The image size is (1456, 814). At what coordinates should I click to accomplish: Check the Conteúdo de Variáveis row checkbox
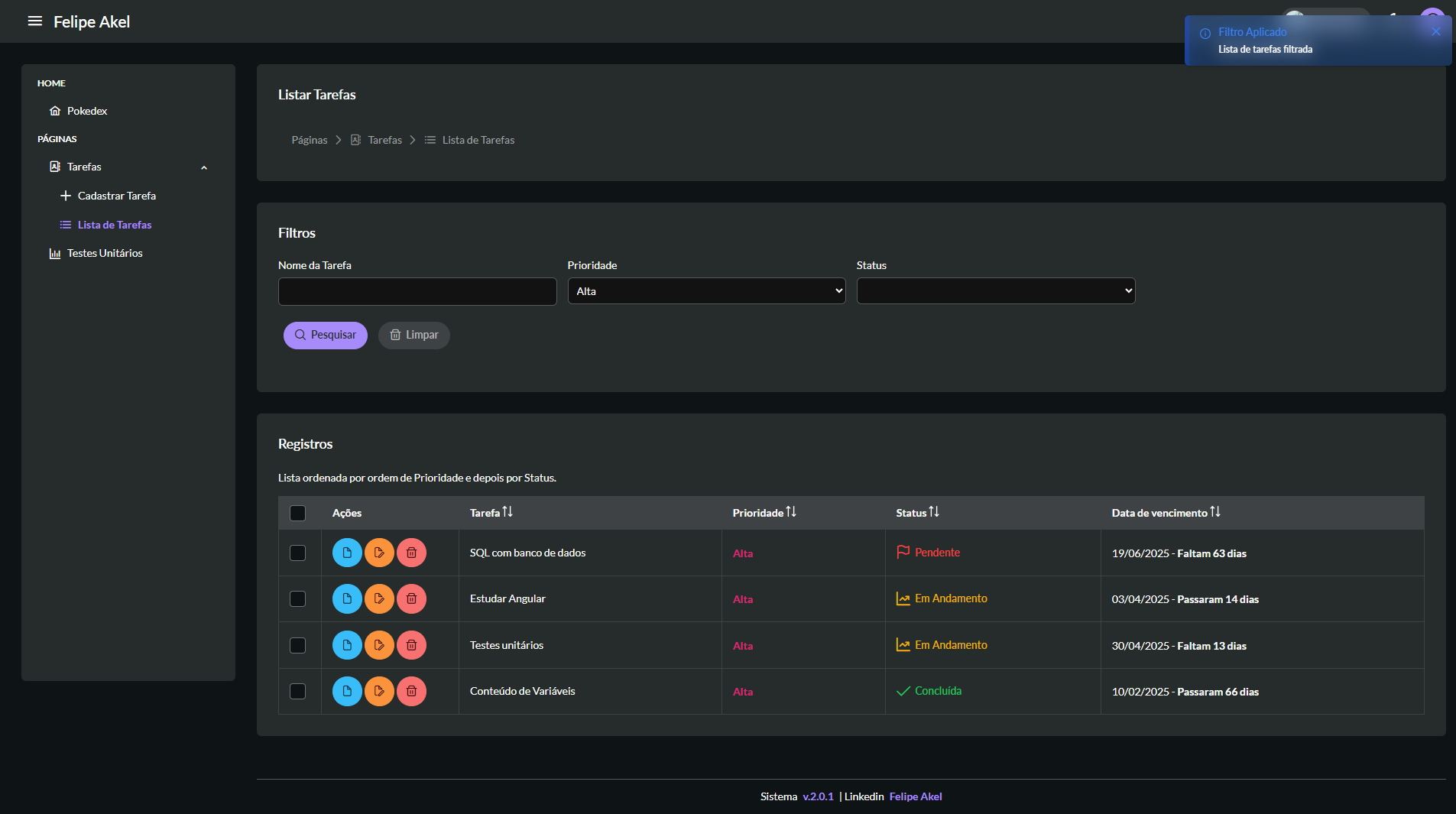point(298,691)
